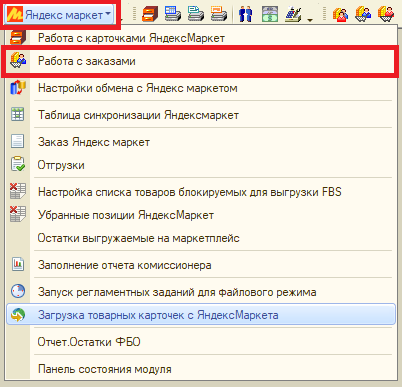The width and height of the screenshot is (402, 387).
Task: Click the printer icon with blue table sheet
Action: click(173, 14)
